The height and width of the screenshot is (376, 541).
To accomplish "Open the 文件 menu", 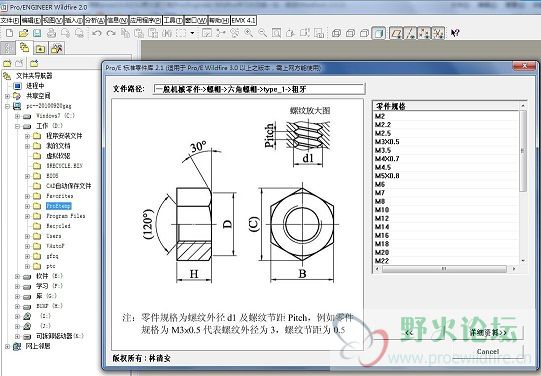I will (x=10, y=21).
